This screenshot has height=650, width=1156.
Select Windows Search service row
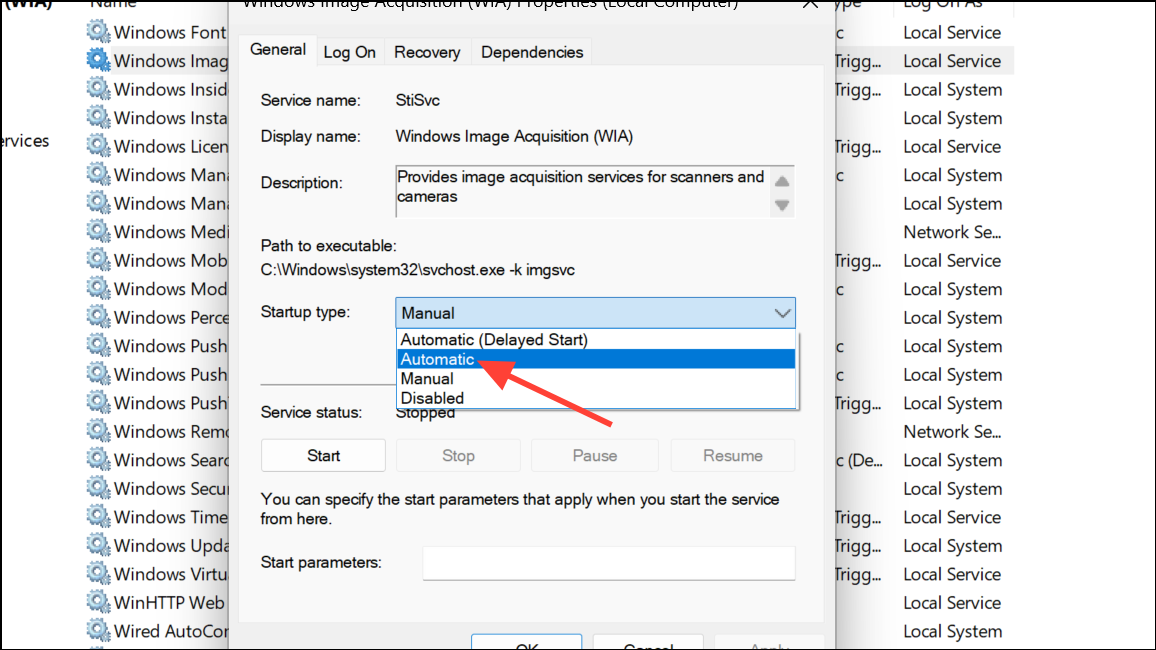click(x=157, y=460)
